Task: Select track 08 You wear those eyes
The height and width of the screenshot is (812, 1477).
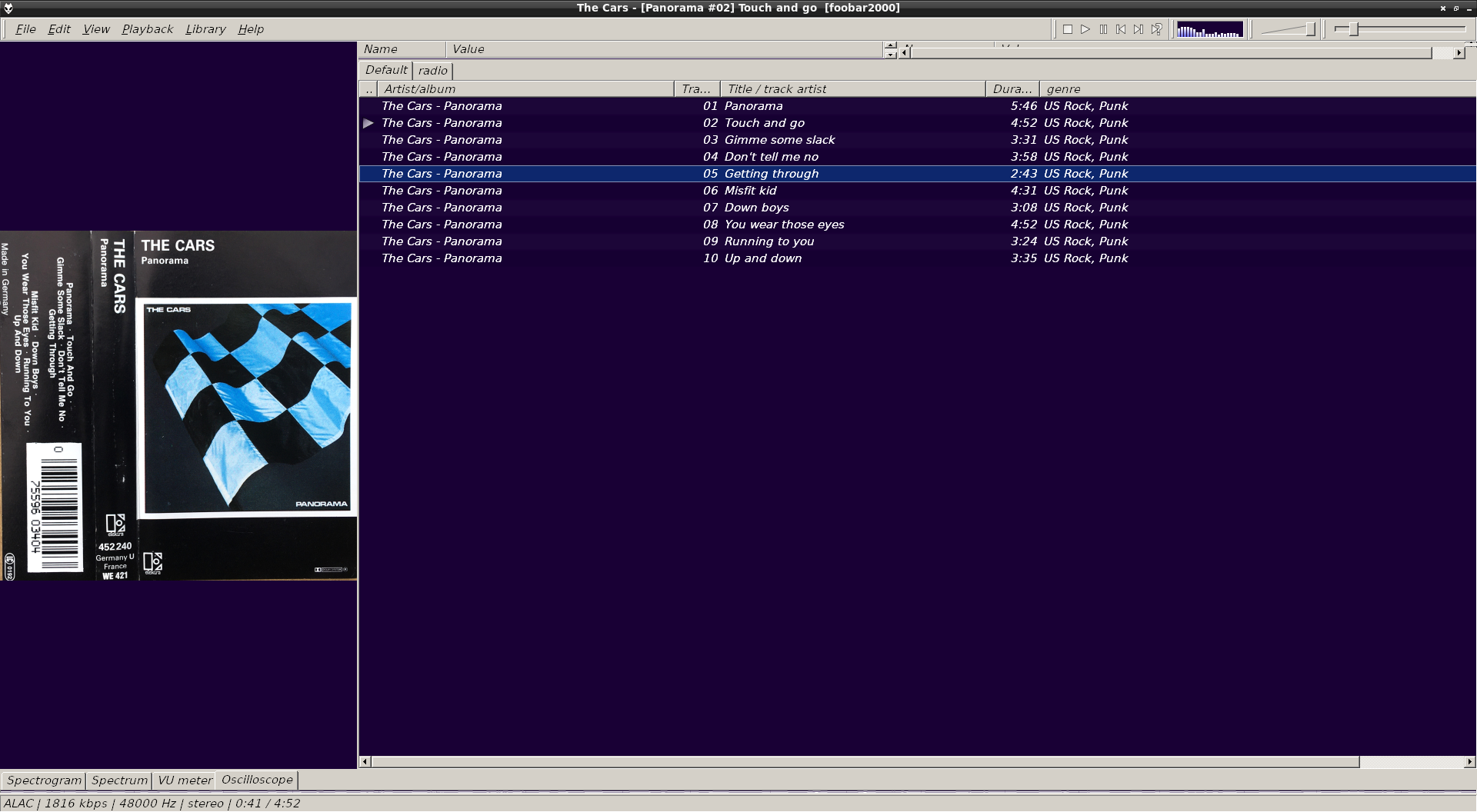Action: 917,225
